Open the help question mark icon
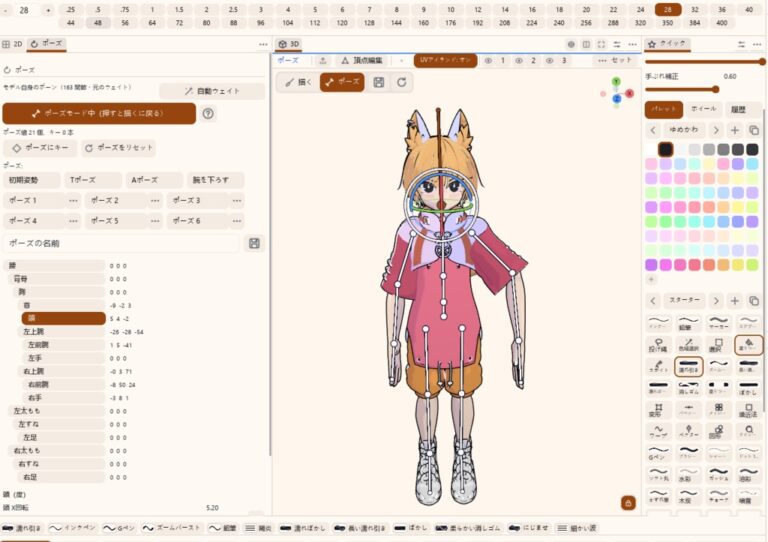The width and height of the screenshot is (768, 542). click(x=208, y=114)
